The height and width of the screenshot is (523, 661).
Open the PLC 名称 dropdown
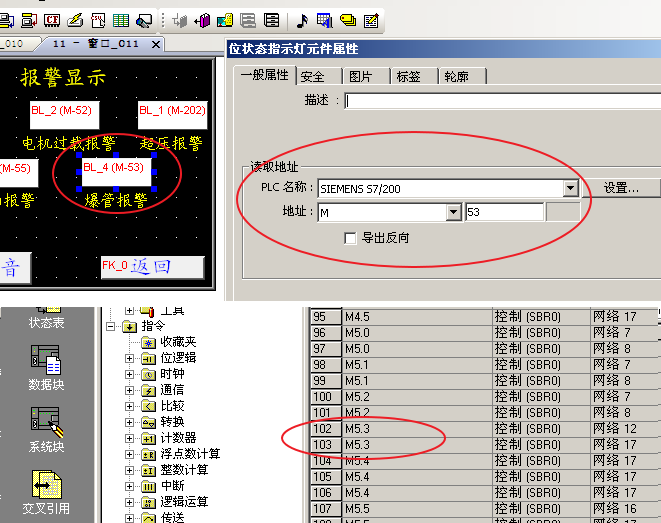pos(570,188)
